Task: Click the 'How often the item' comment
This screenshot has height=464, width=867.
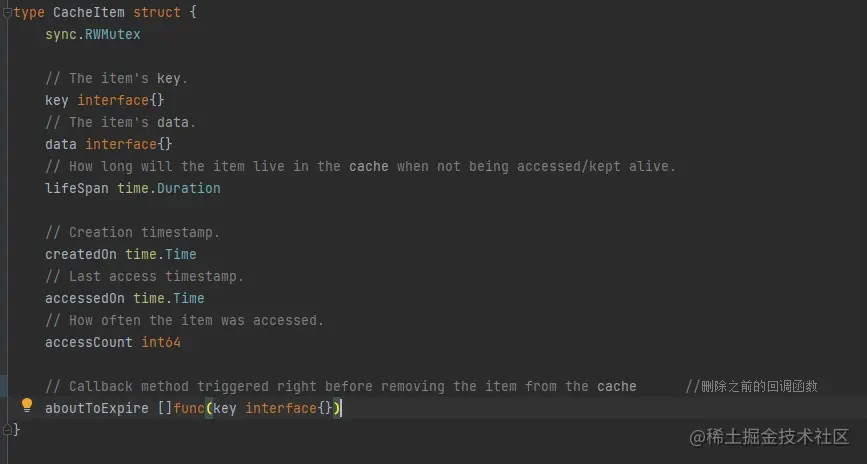Action: coord(185,320)
